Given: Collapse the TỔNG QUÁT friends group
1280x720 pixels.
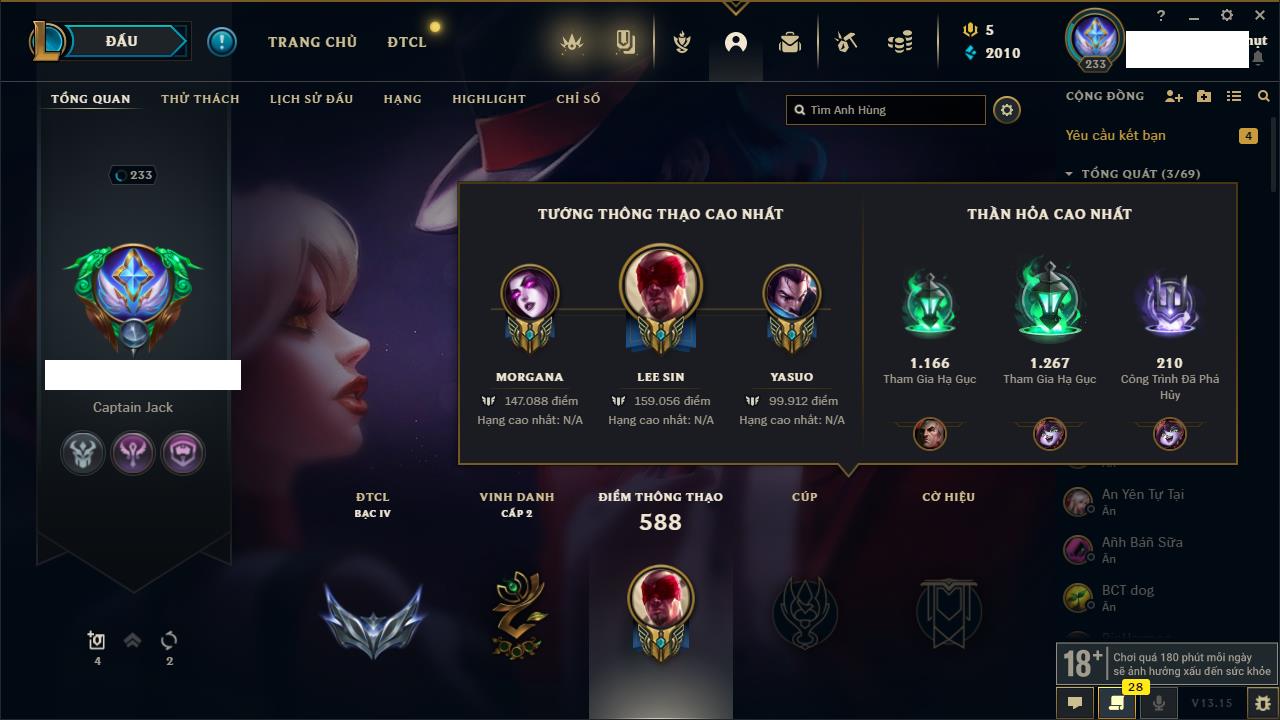Looking at the screenshot, I should pos(1068,174).
